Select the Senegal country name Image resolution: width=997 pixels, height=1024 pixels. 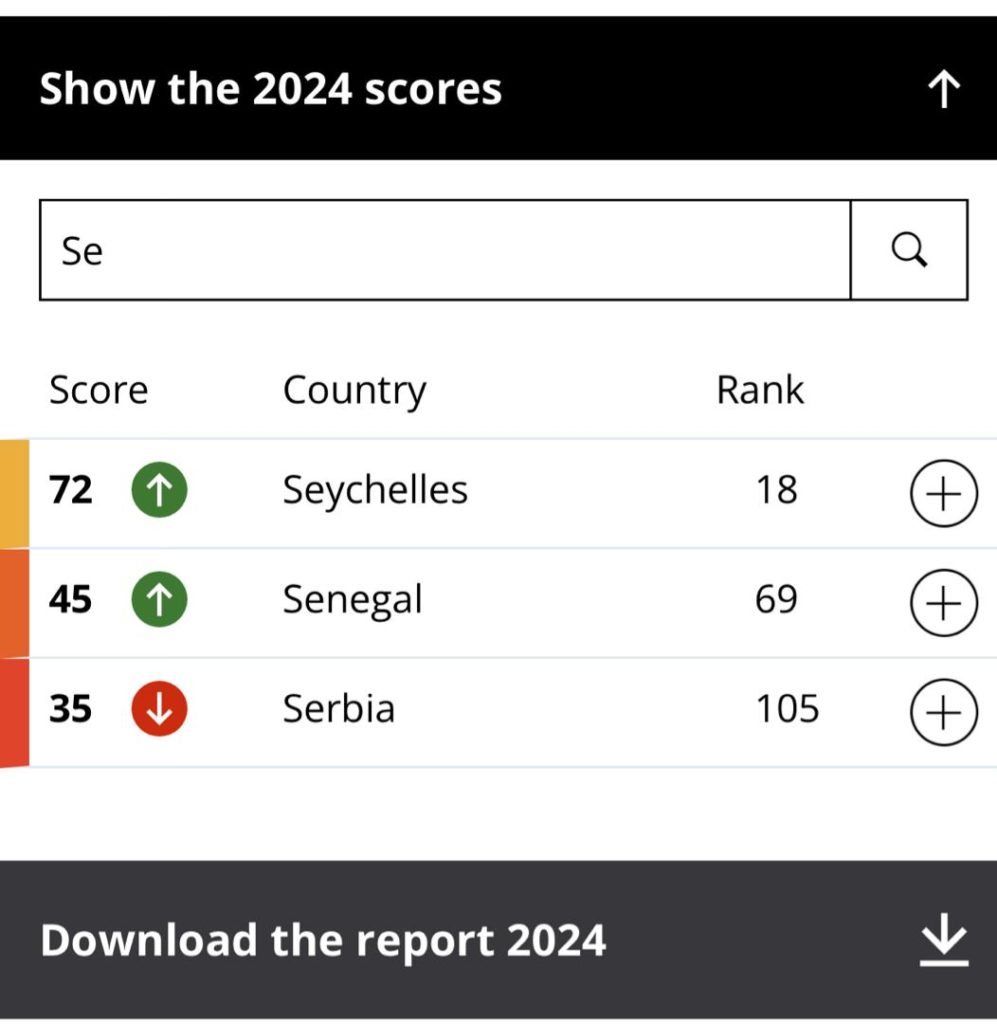tap(353, 600)
